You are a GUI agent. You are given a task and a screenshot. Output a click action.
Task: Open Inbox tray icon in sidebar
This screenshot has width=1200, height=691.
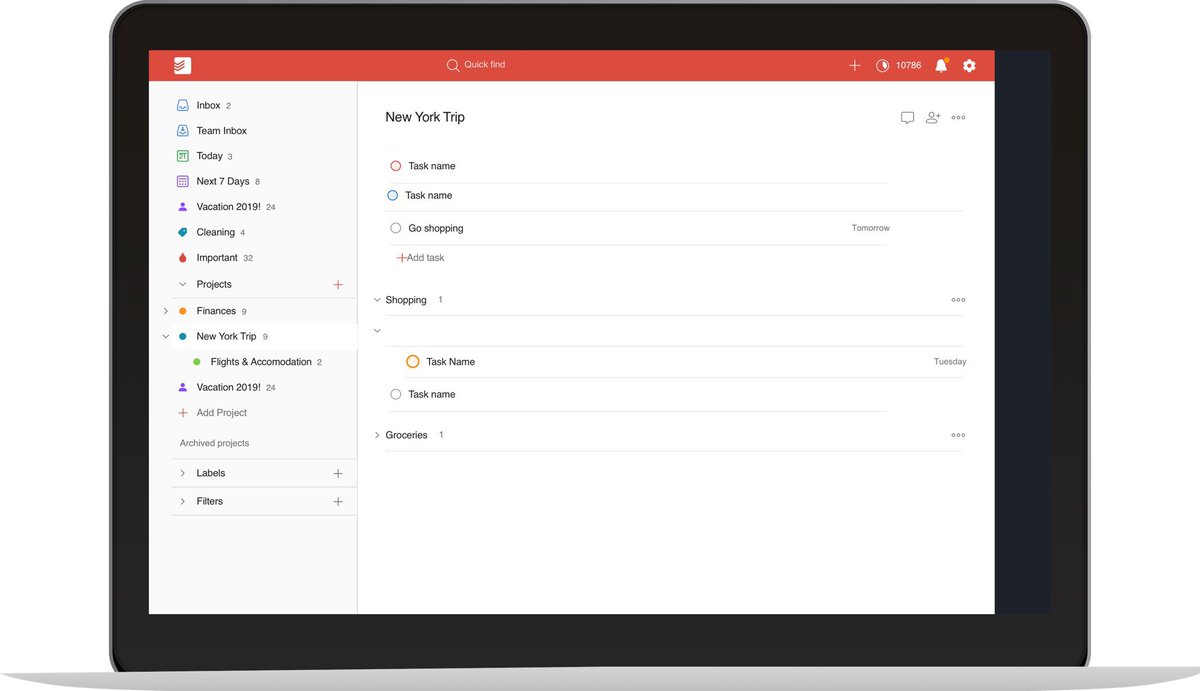tap(182, 105)
